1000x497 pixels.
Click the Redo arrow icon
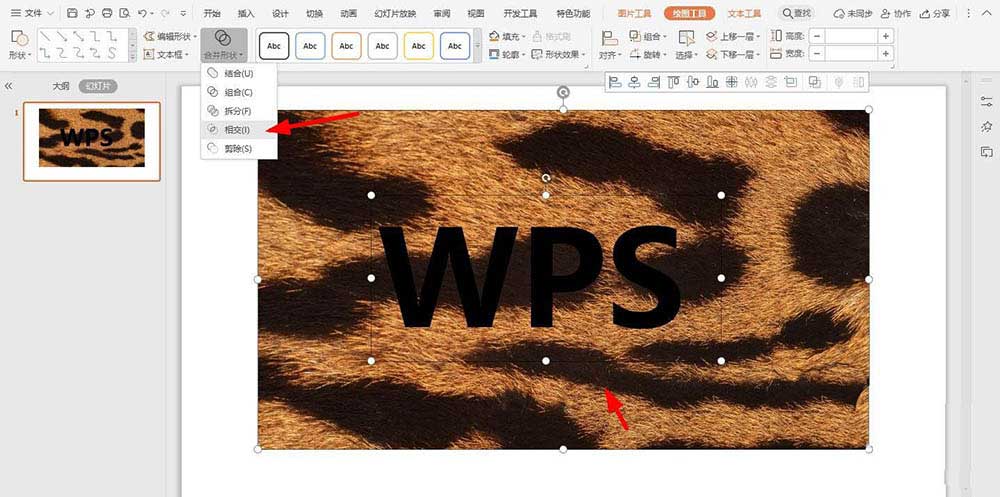(165, 13)
